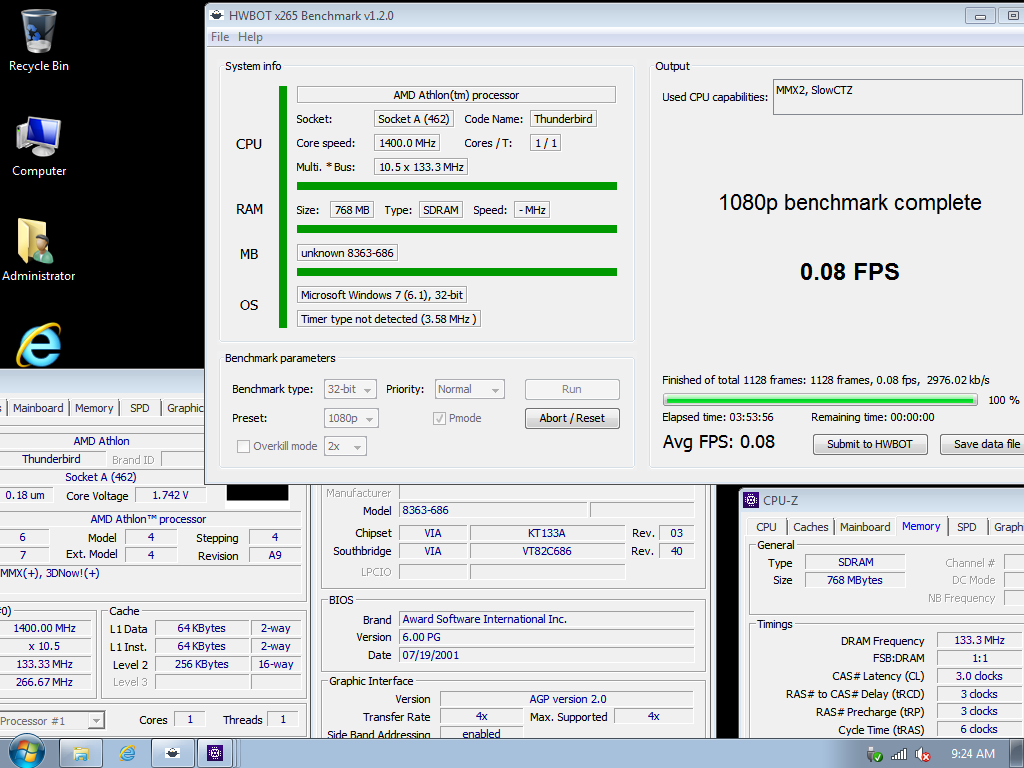
Task: Open the Computer desktop icon
Action: (x=39, y=146)
